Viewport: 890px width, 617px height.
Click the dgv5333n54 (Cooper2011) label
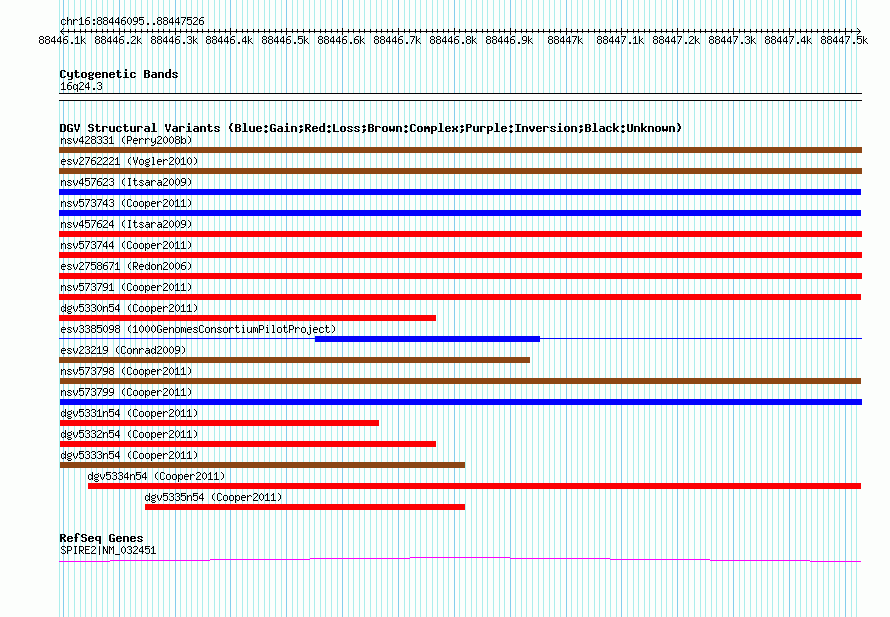coord(129,455)
